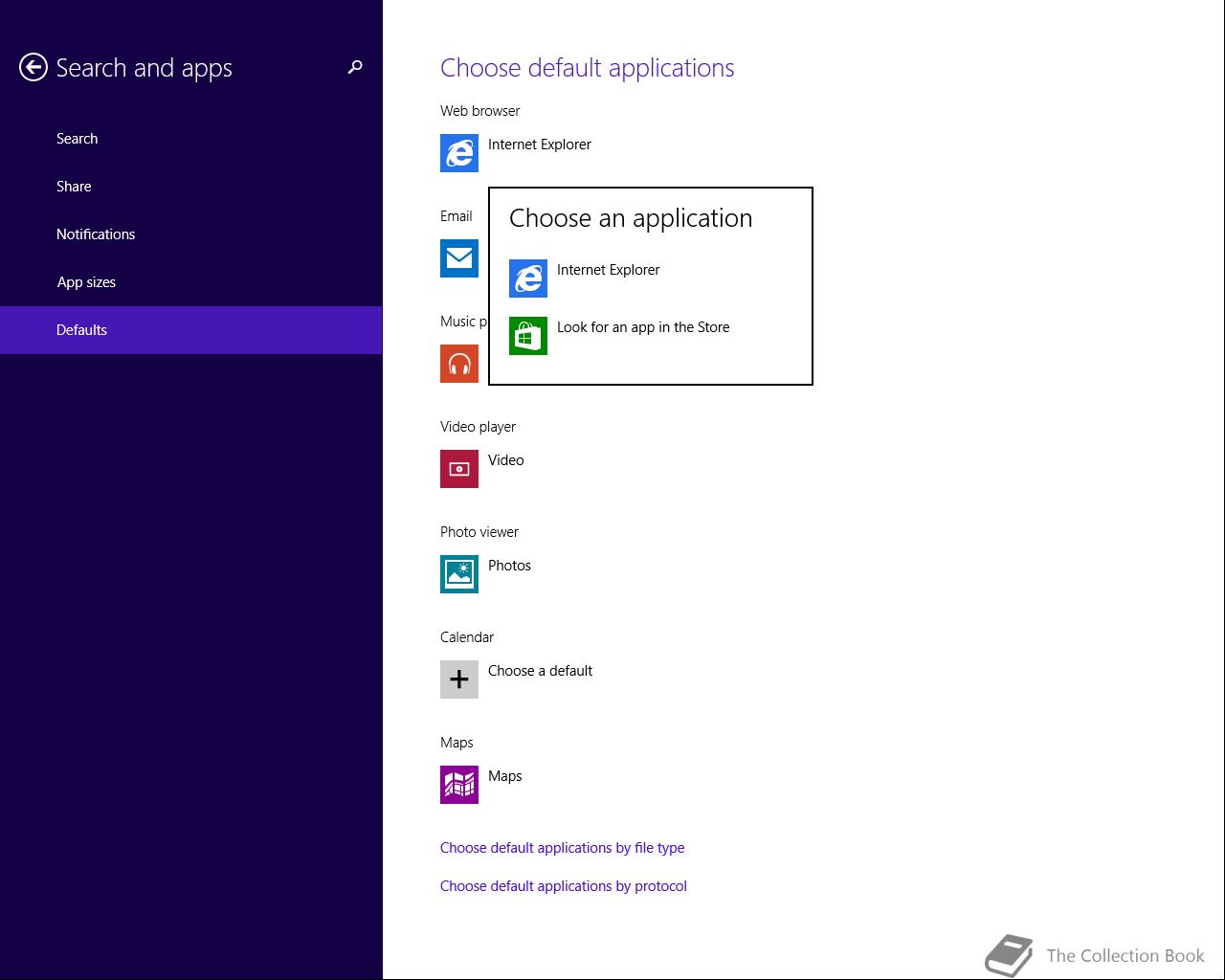
Task: Click the Internet Explorer label under Web browser
Action: coord(540,145)
